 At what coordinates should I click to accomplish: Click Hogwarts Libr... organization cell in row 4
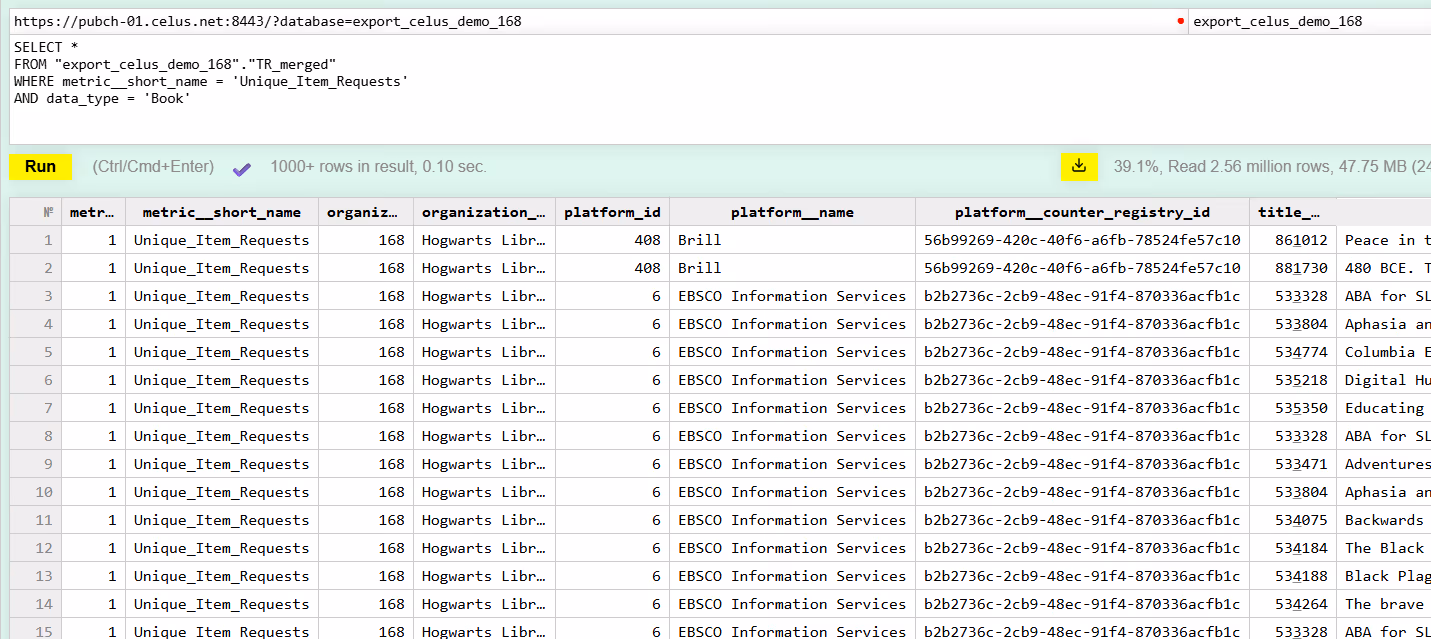coord(484,324)
